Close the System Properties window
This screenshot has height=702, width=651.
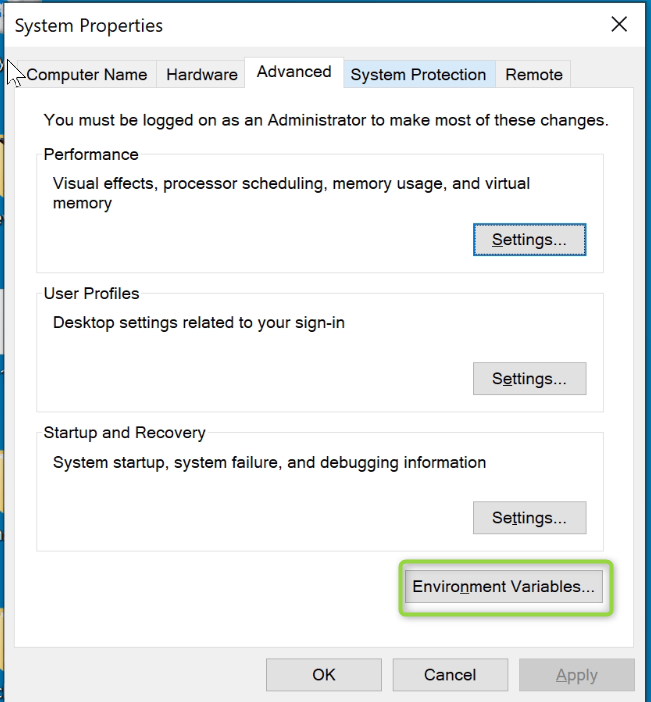point(620,26)
